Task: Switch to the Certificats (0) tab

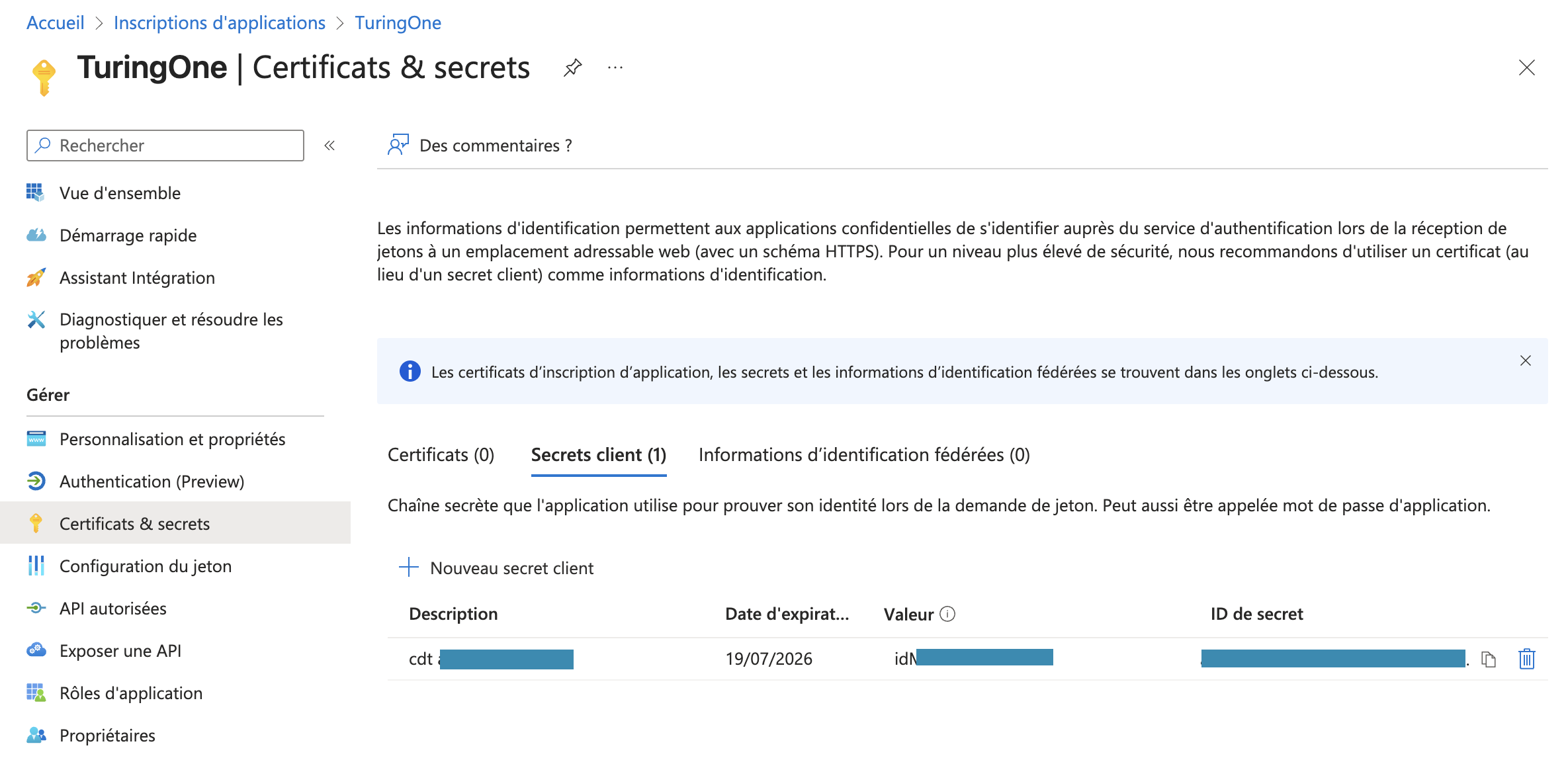Action: pyautogui.click(x=441, y=455)
